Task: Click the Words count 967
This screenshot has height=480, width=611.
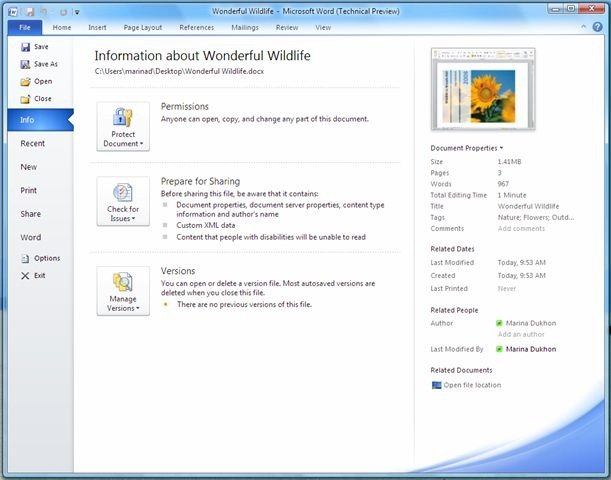Action: pyautogui.click(x=503, y=184)
